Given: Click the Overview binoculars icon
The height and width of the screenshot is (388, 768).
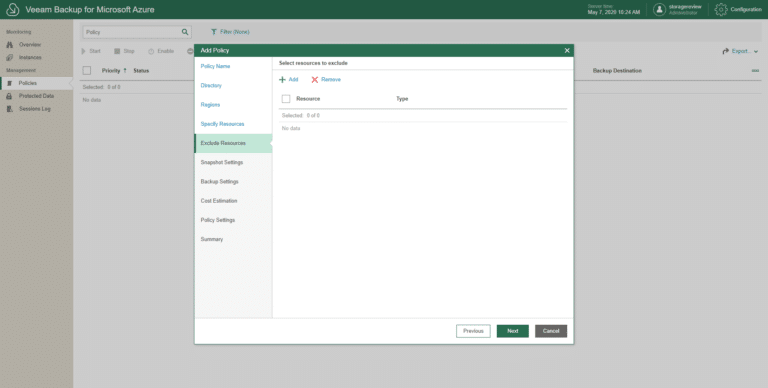Looking at the screenshot, I should [x=9, y=45].
